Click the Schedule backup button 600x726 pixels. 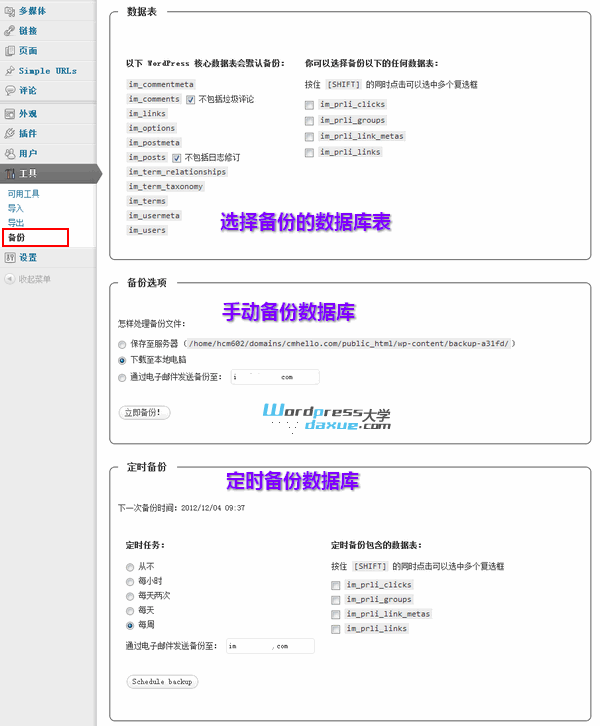click(x=162, y=682)
